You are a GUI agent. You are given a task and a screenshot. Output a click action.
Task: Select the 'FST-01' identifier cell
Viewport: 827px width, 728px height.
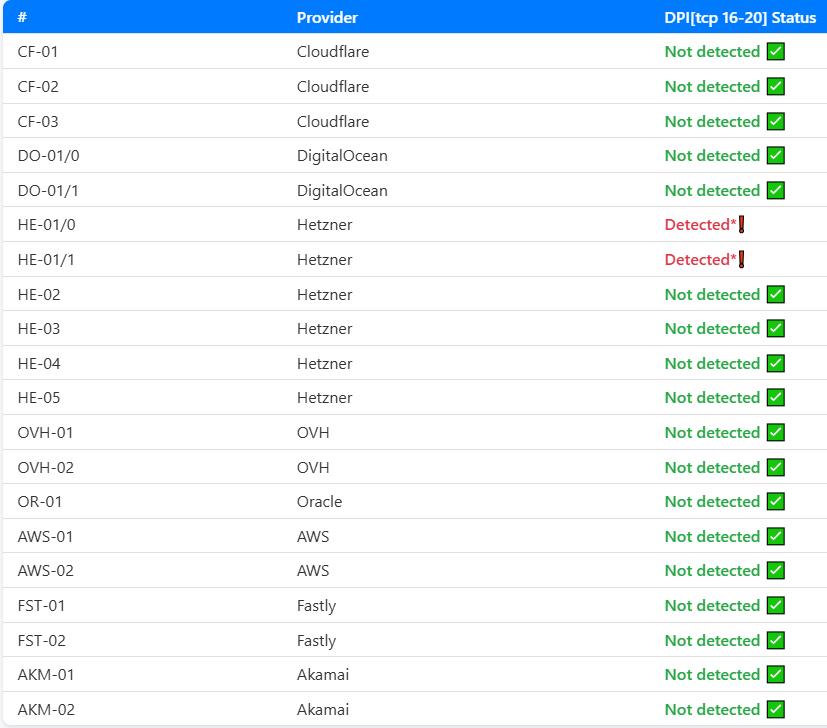click(x=41, y=606)
